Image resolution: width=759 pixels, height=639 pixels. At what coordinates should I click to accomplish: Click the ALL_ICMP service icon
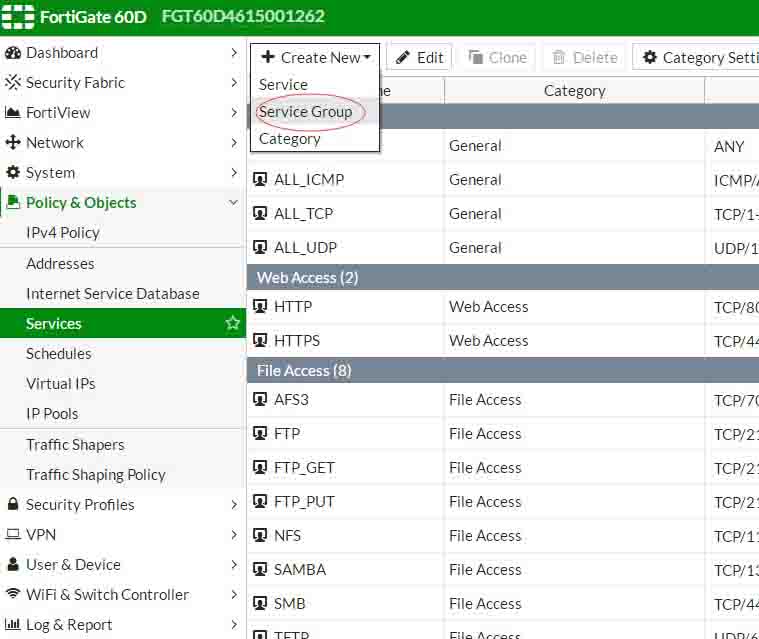click(260, 180)
